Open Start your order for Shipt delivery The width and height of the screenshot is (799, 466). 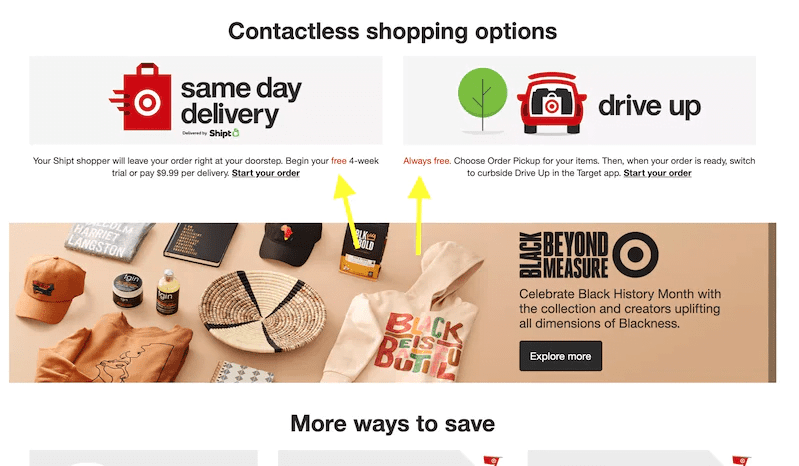pyautogui.click(x=265, y=173)
